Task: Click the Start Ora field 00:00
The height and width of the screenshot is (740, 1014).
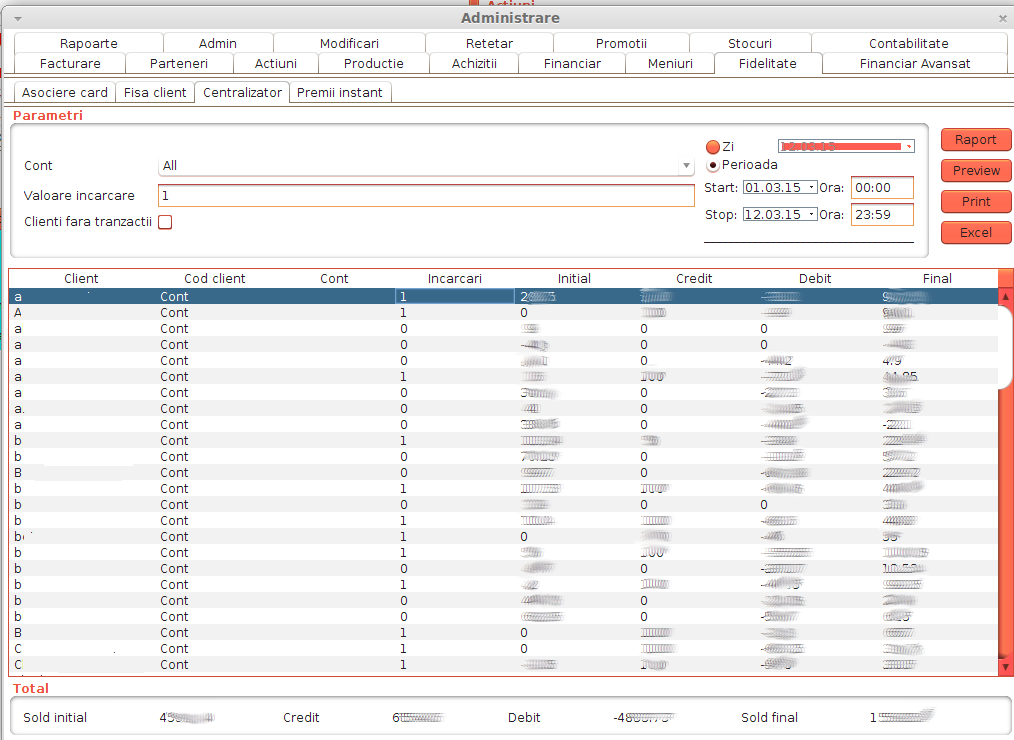Action: (x=882, y=188)
